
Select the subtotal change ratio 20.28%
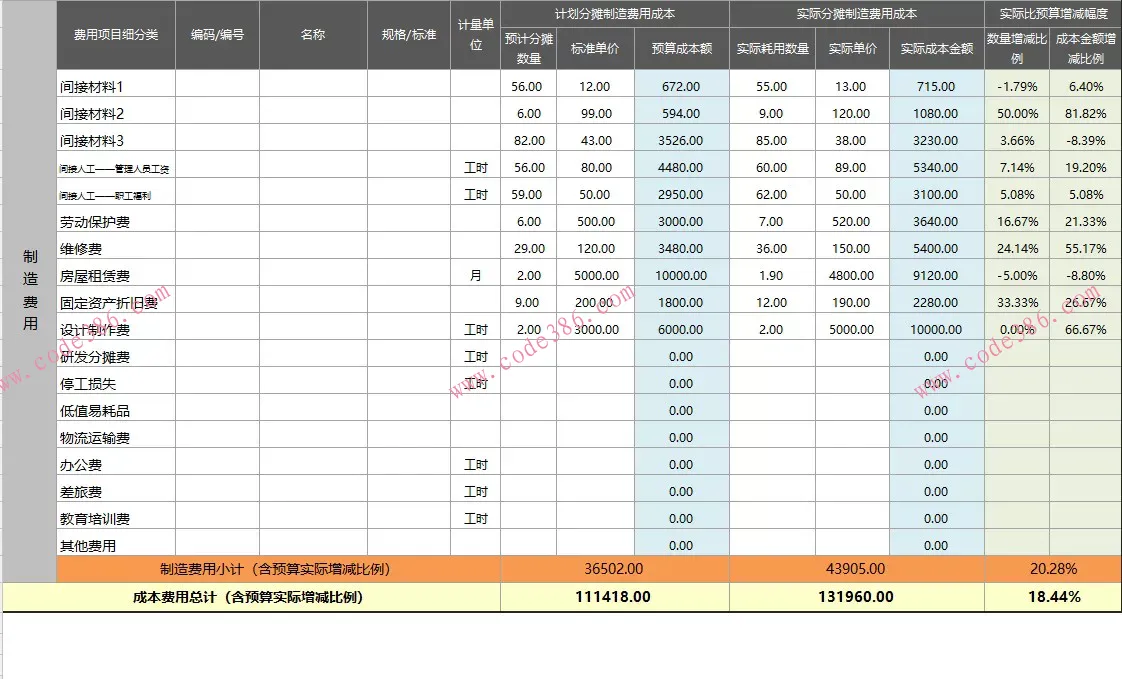tap(1053, 570)
